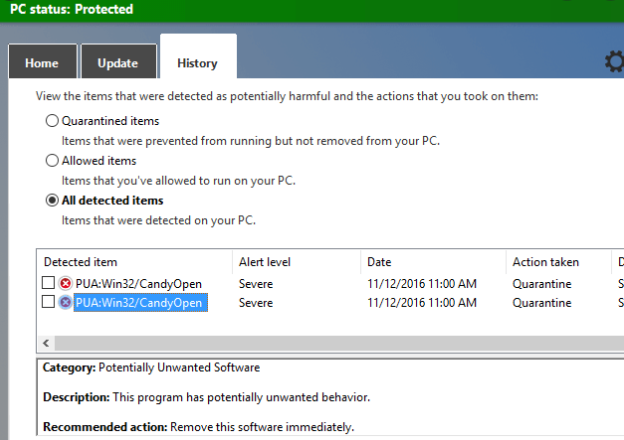The width and height of the screenshot is (624, 440).
Task: Open the History tab
Action: click(x=197, y=63)
